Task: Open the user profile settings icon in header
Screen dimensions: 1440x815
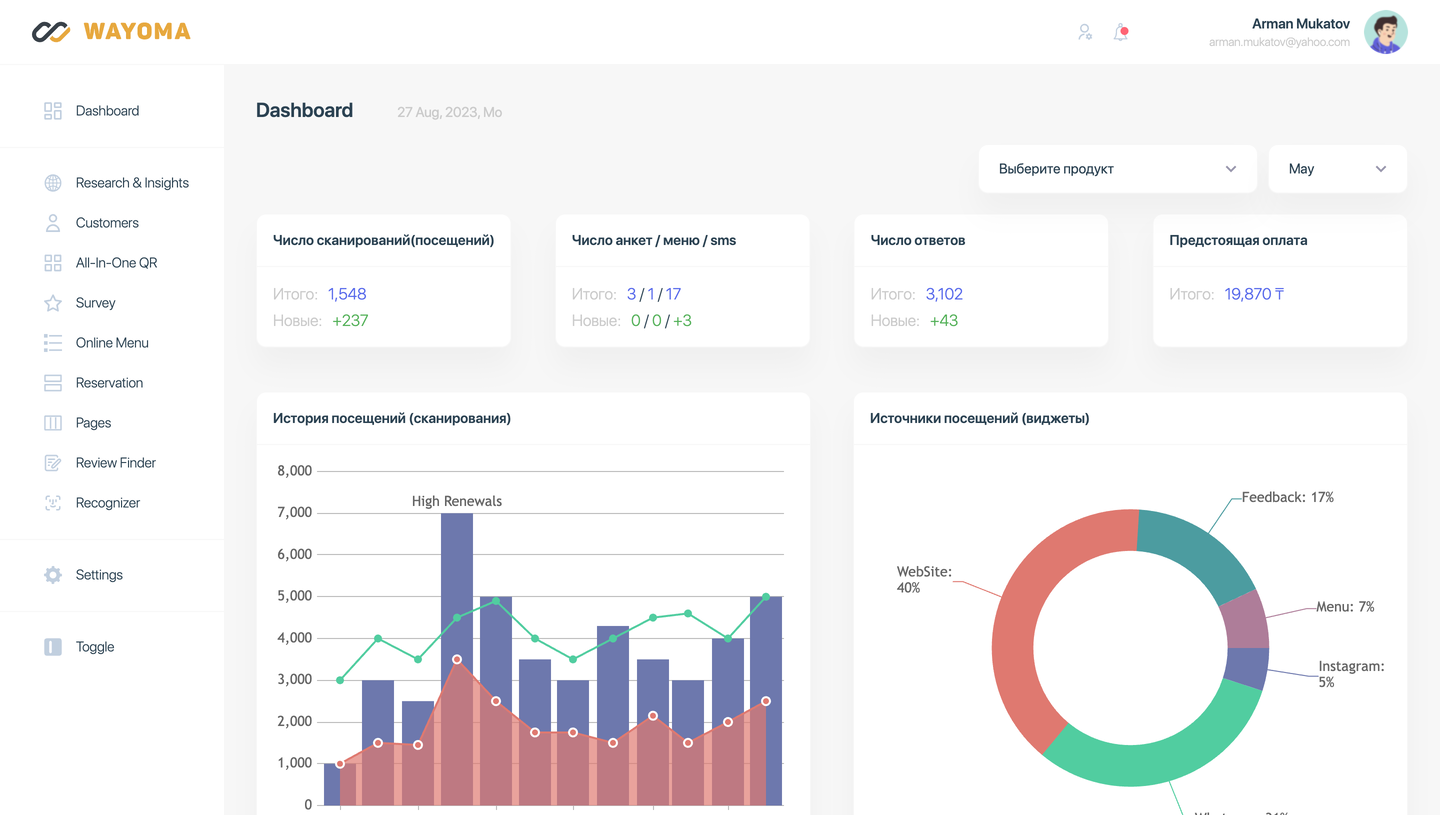Action: 1085,32
